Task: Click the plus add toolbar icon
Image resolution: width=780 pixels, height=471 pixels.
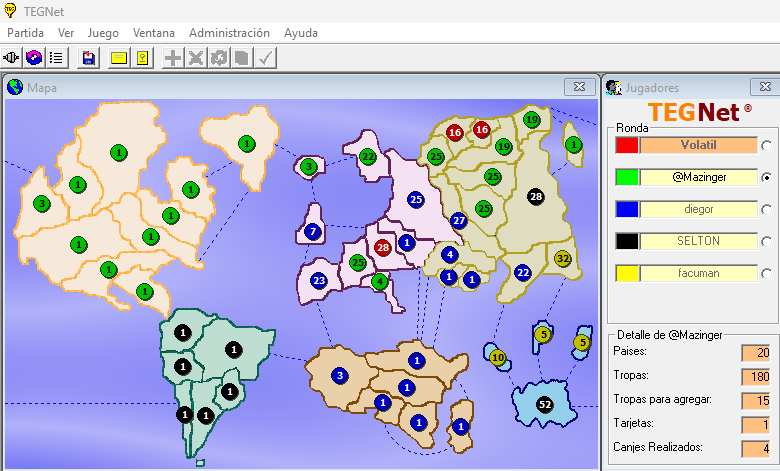Action: pos(173,58)
